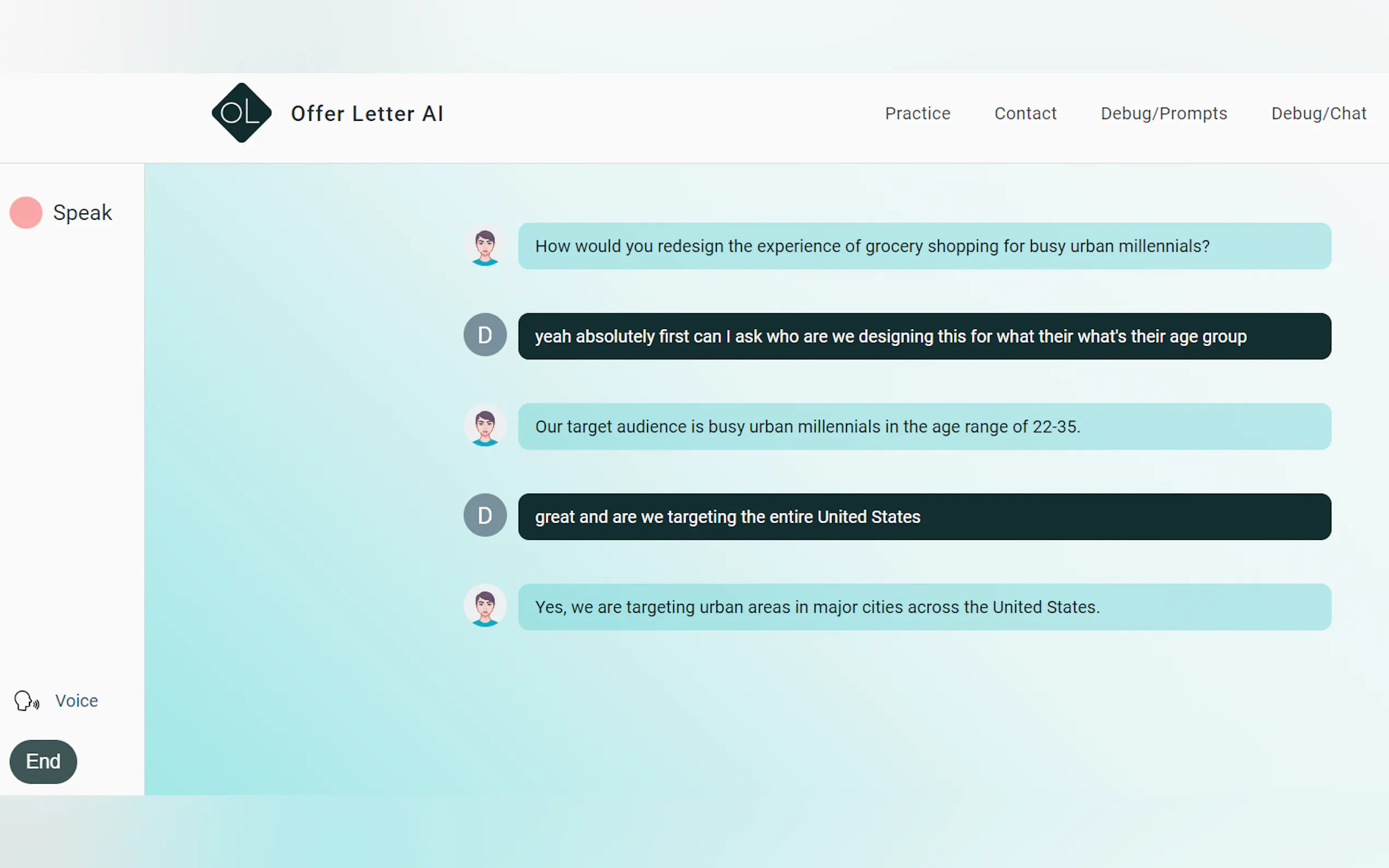
Task: Click interviewer avatar beside target audience reply
Action: coord(485,426)
